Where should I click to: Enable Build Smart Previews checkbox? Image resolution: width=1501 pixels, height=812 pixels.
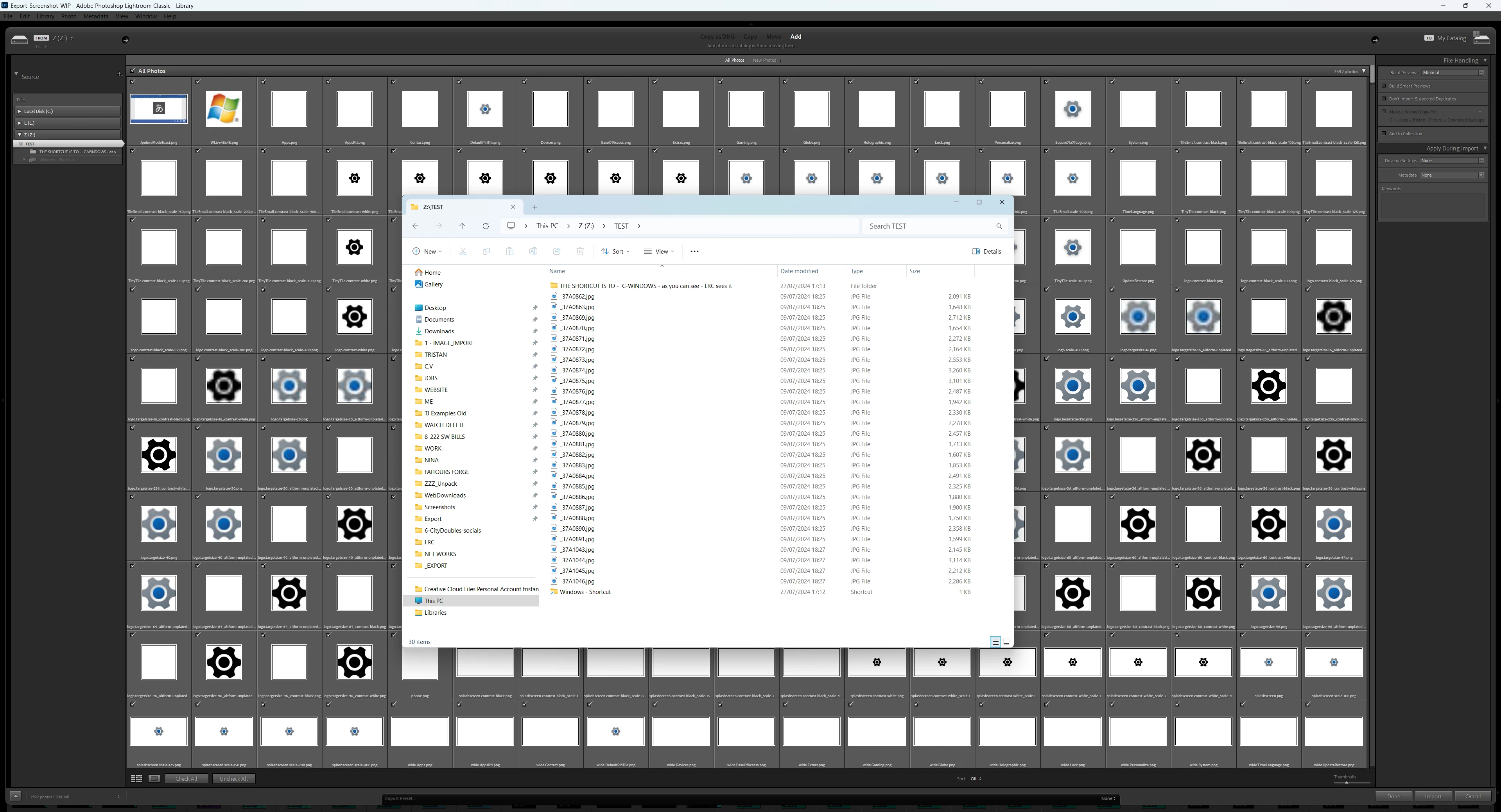(x=1384, y=86)
